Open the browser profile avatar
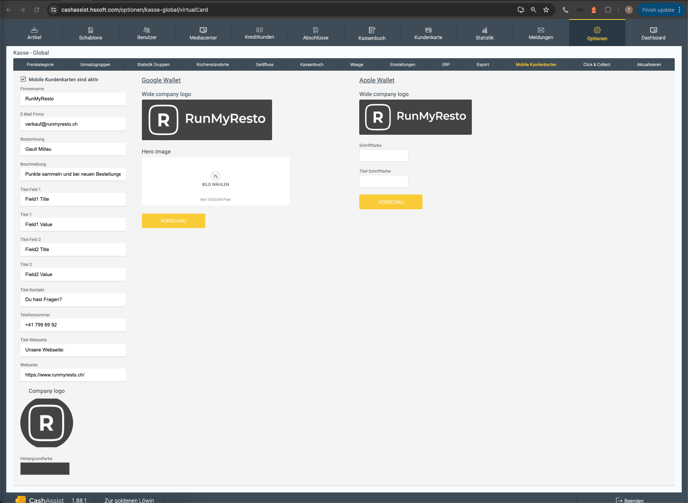688x503 pixels. point(629,10)
